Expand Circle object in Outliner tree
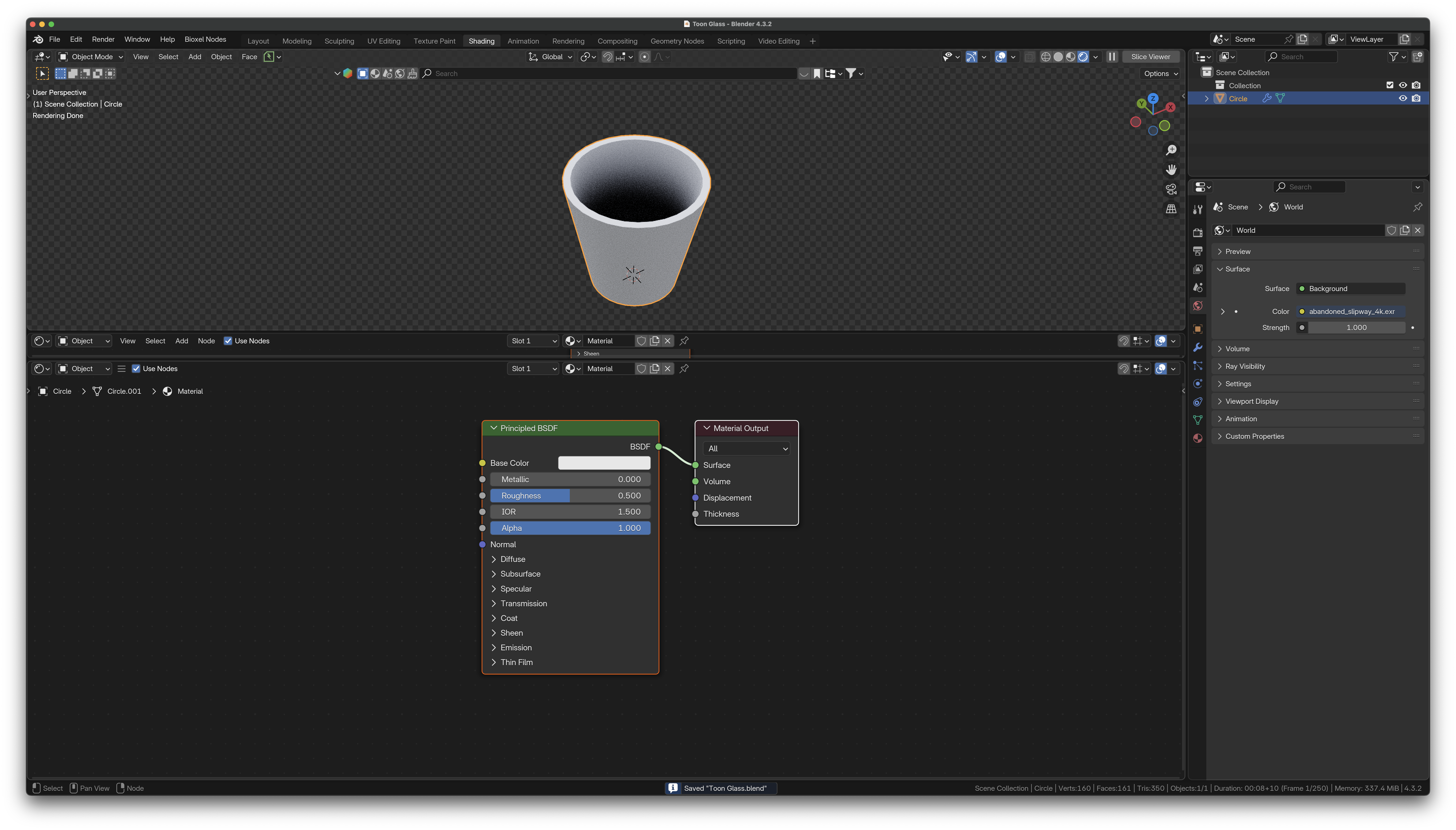 [x=1206, y=99]
